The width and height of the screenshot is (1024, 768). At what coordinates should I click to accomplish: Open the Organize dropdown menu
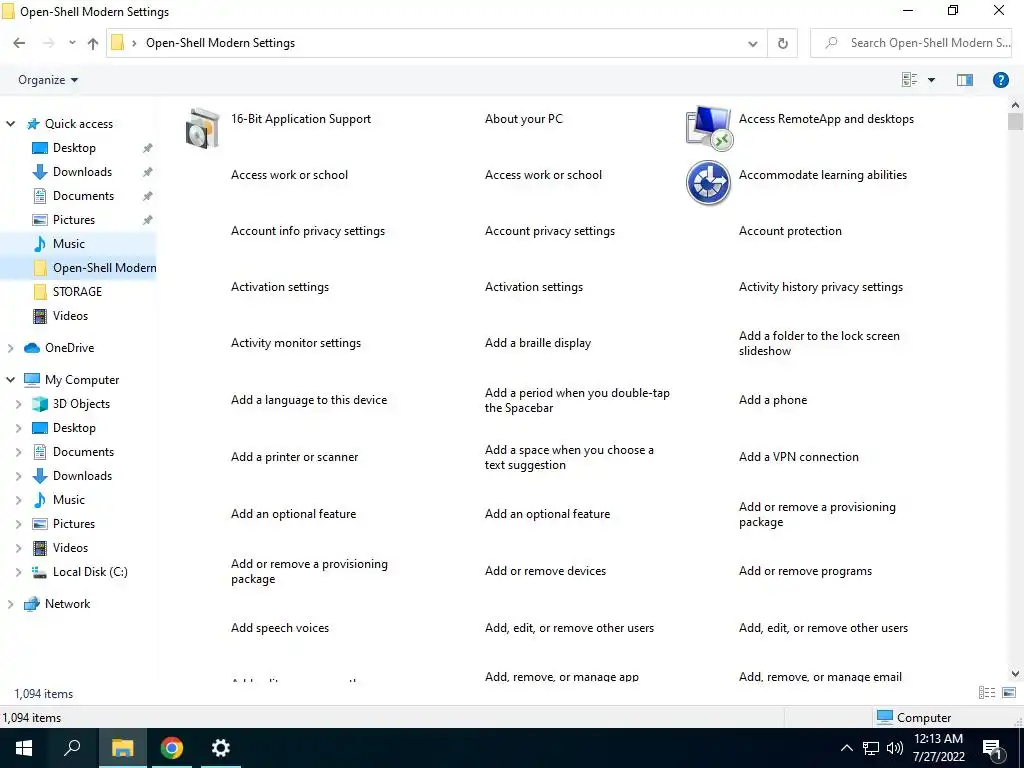coord(48,80)
